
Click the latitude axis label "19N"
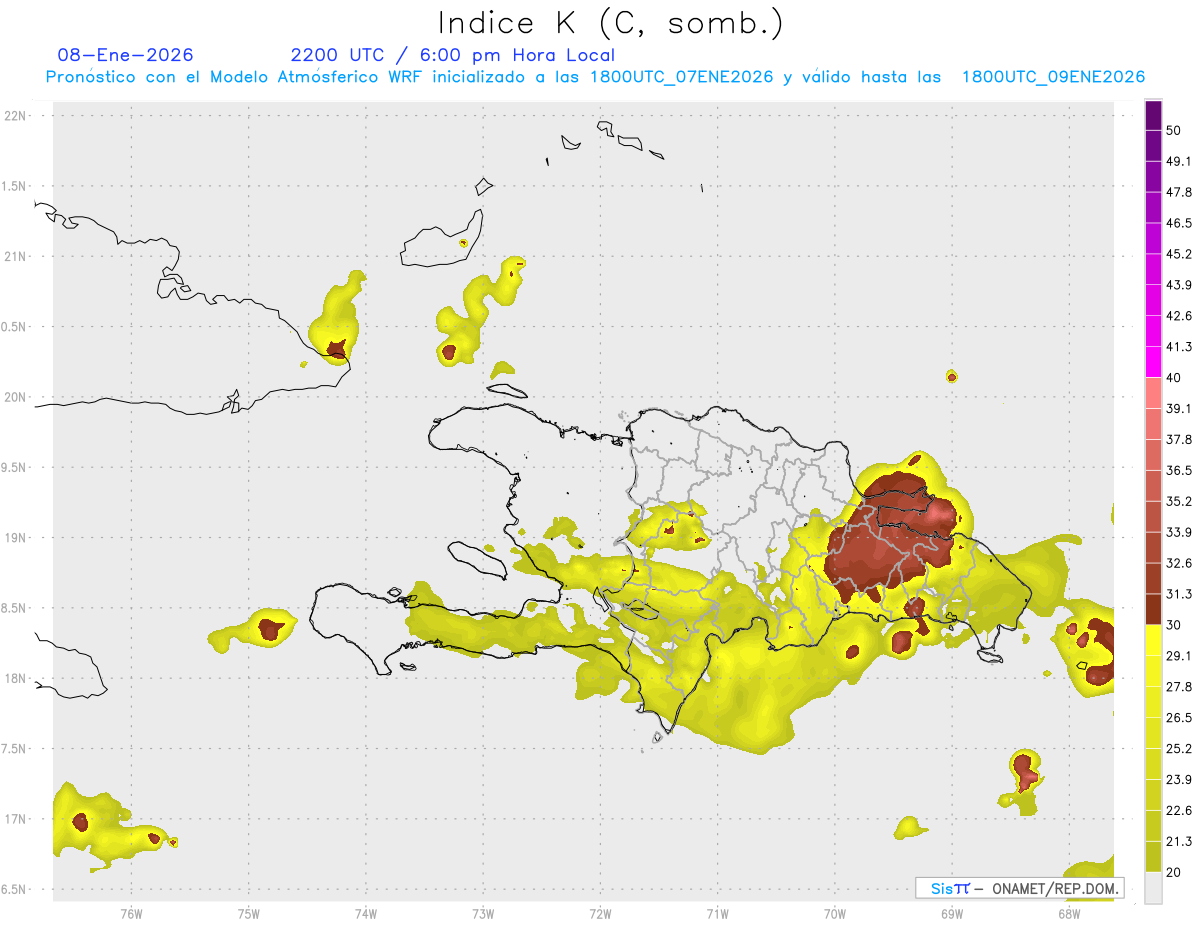pos(16,538)
